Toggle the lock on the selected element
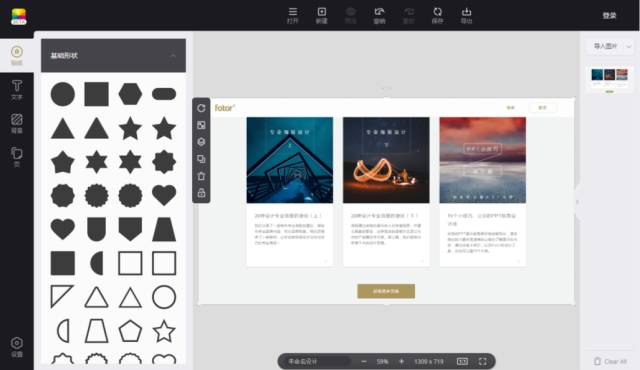The height and width of the screenshot is (370, 640). point(201,193)
